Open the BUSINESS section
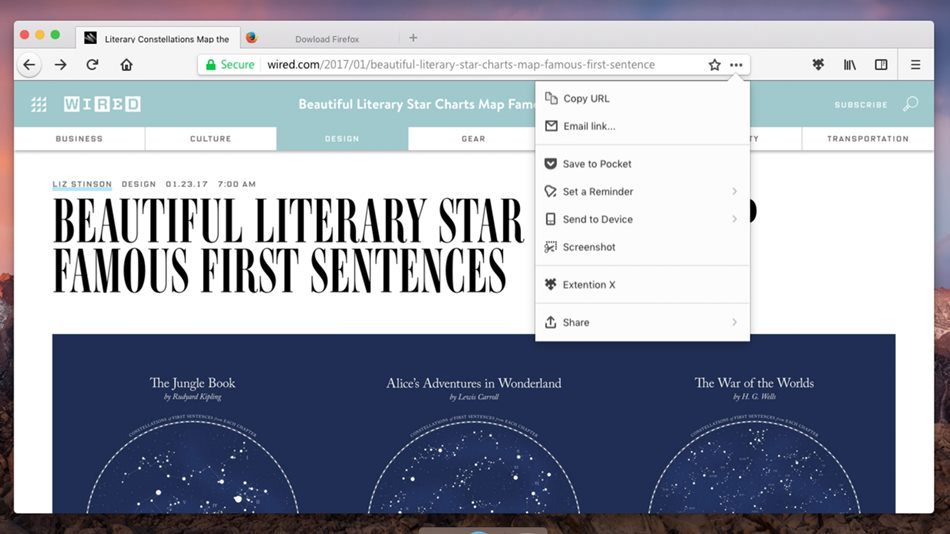 pos(79,139)
